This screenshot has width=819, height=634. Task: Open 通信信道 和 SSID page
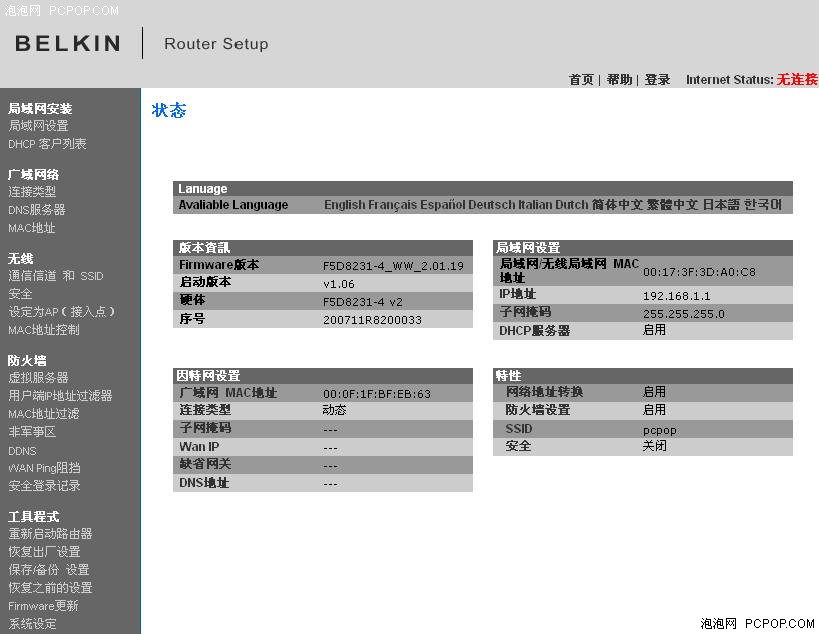56,276
